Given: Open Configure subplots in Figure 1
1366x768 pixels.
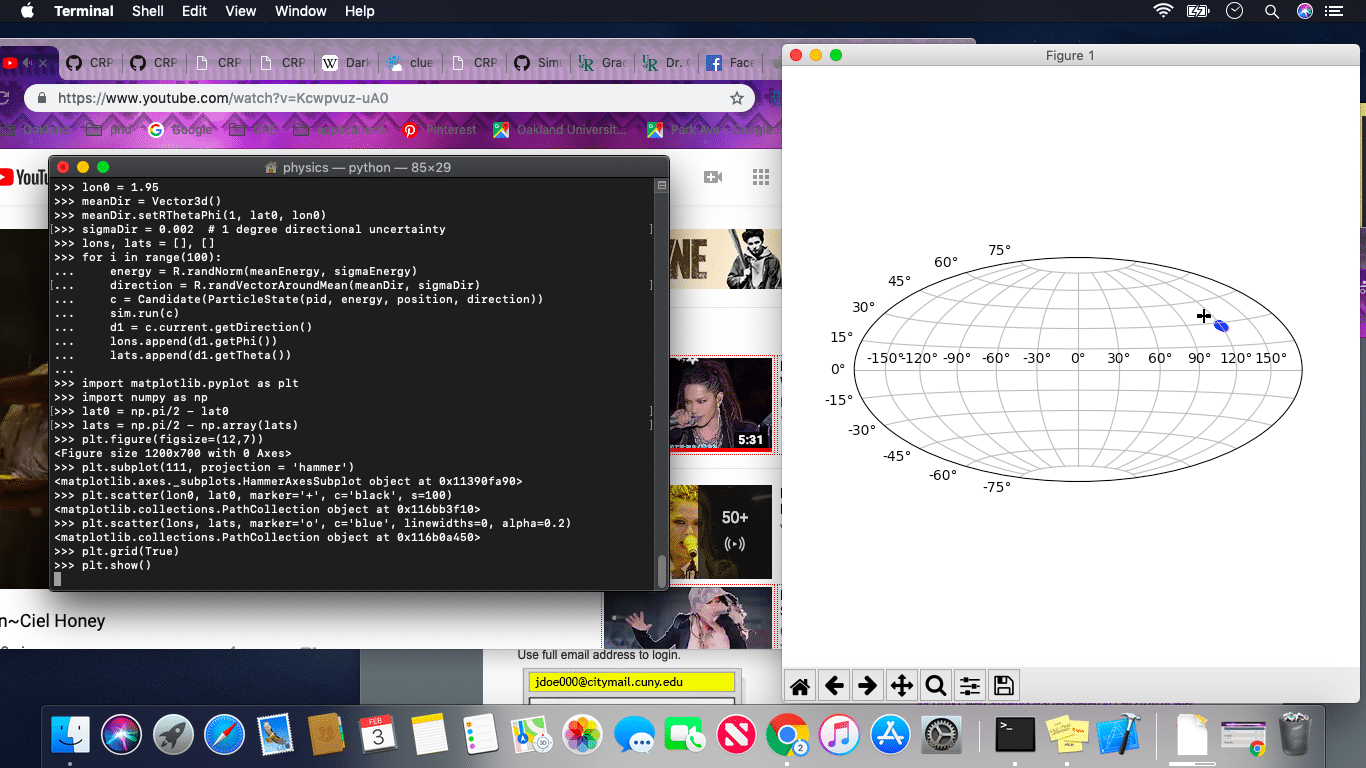Looking at the screenshot, I should click(x=970, y=685).
